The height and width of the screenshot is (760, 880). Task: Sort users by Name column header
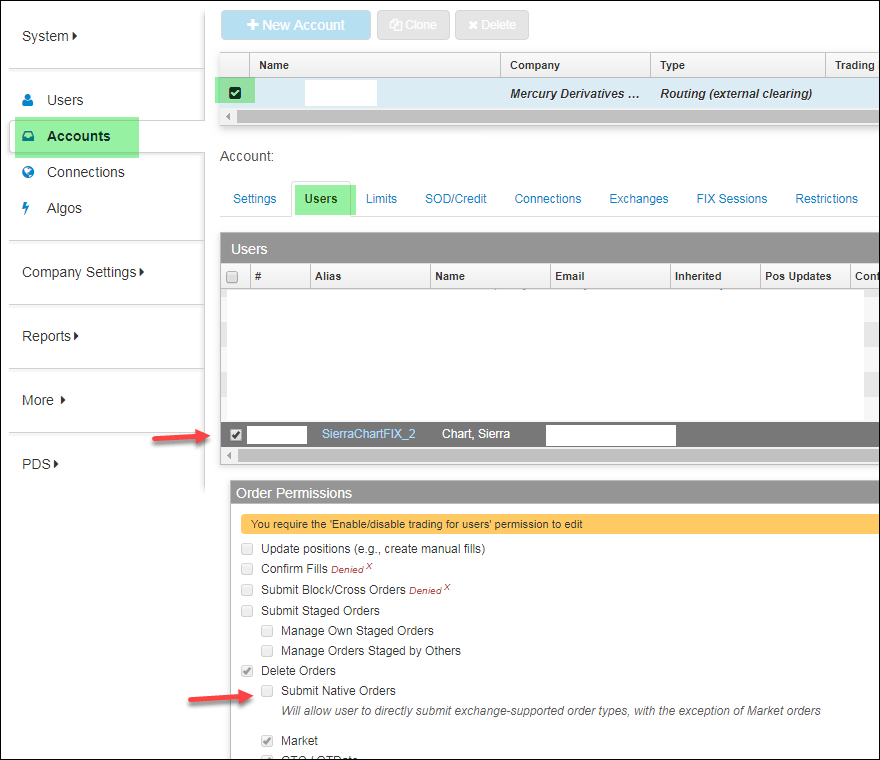coord(490,276)
